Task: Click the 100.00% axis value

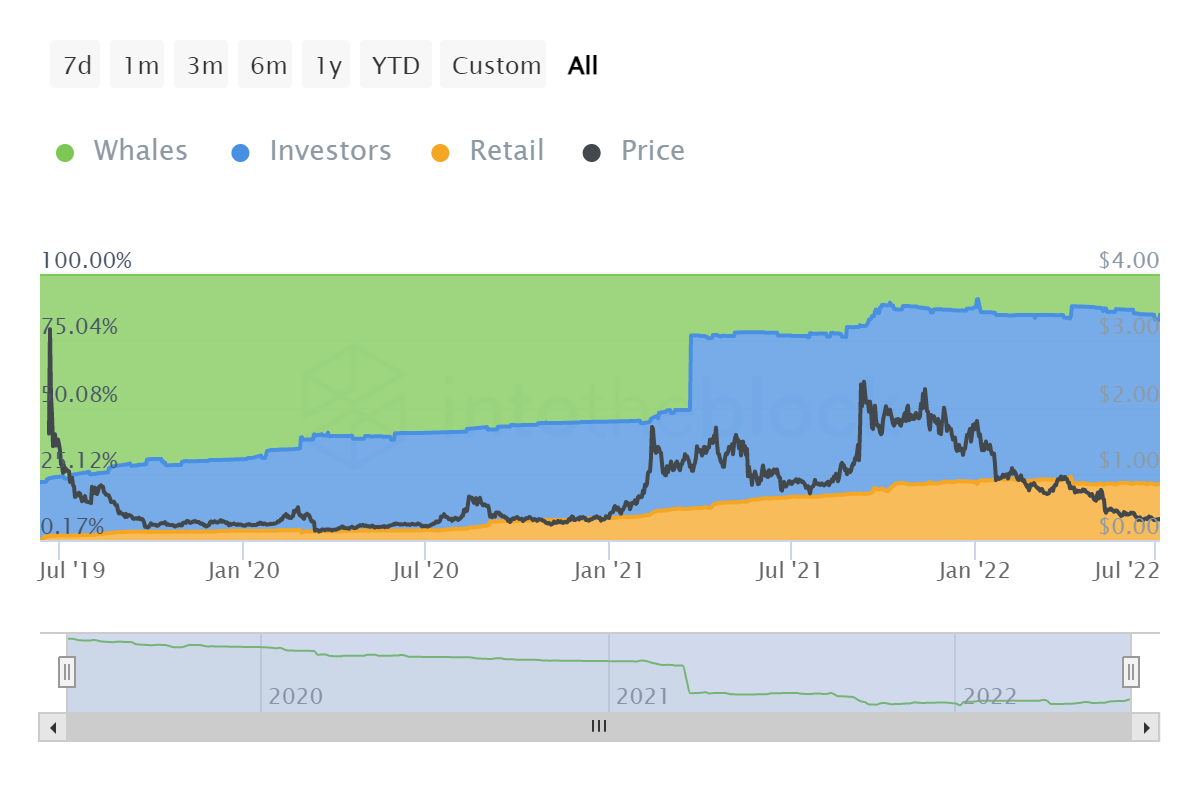Action: [x=86, y=261]
